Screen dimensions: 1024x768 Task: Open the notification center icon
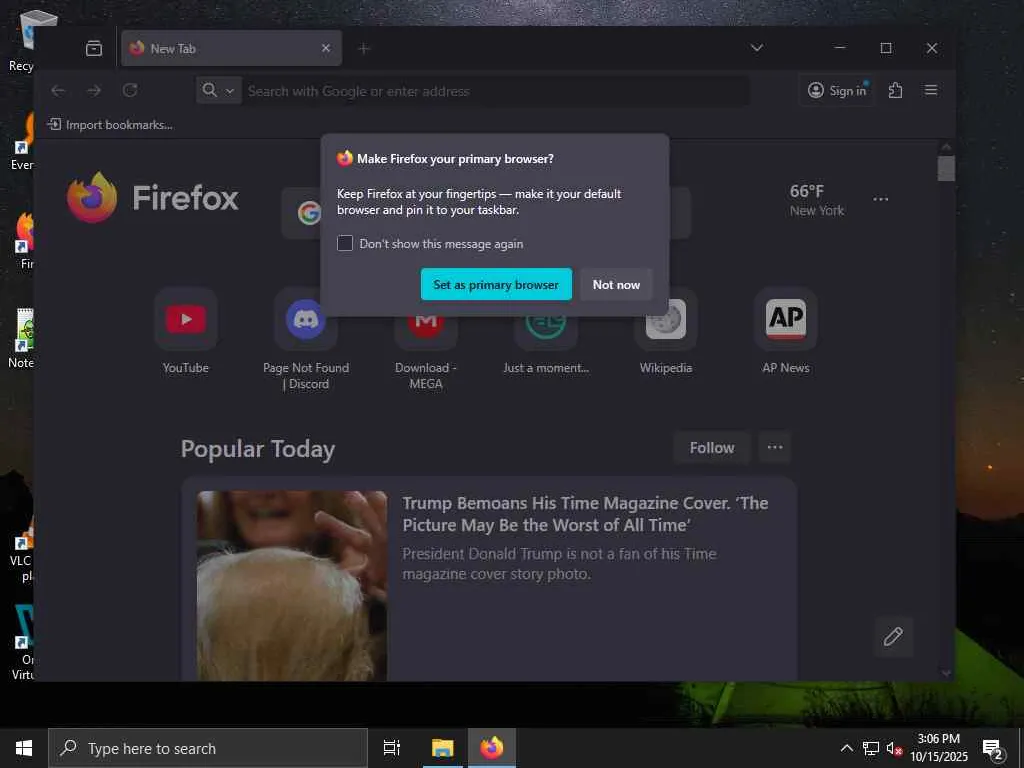[x=993, y=749]
